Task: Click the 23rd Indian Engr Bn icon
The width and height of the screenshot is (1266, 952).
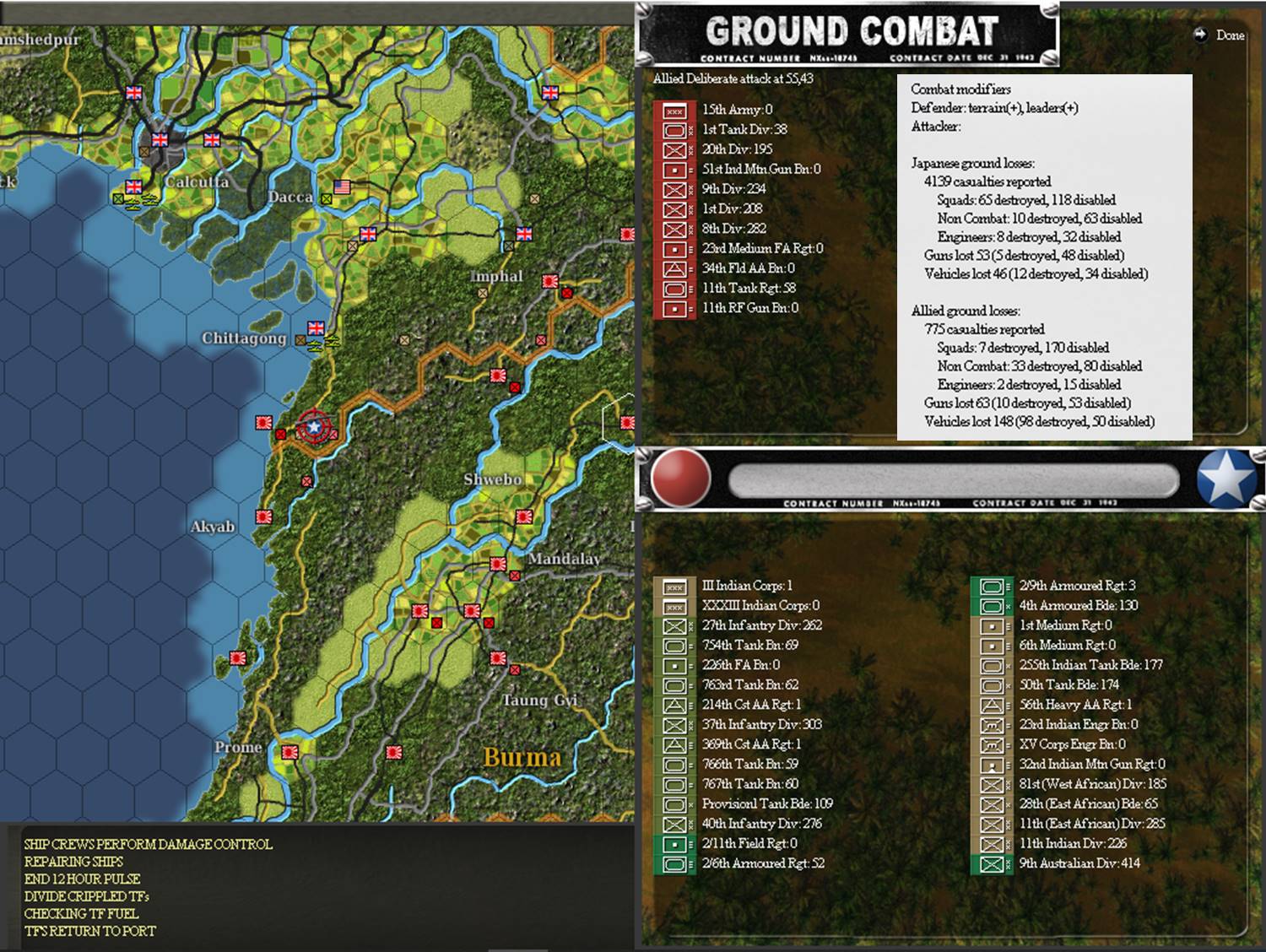Action: tap(992, 725)
